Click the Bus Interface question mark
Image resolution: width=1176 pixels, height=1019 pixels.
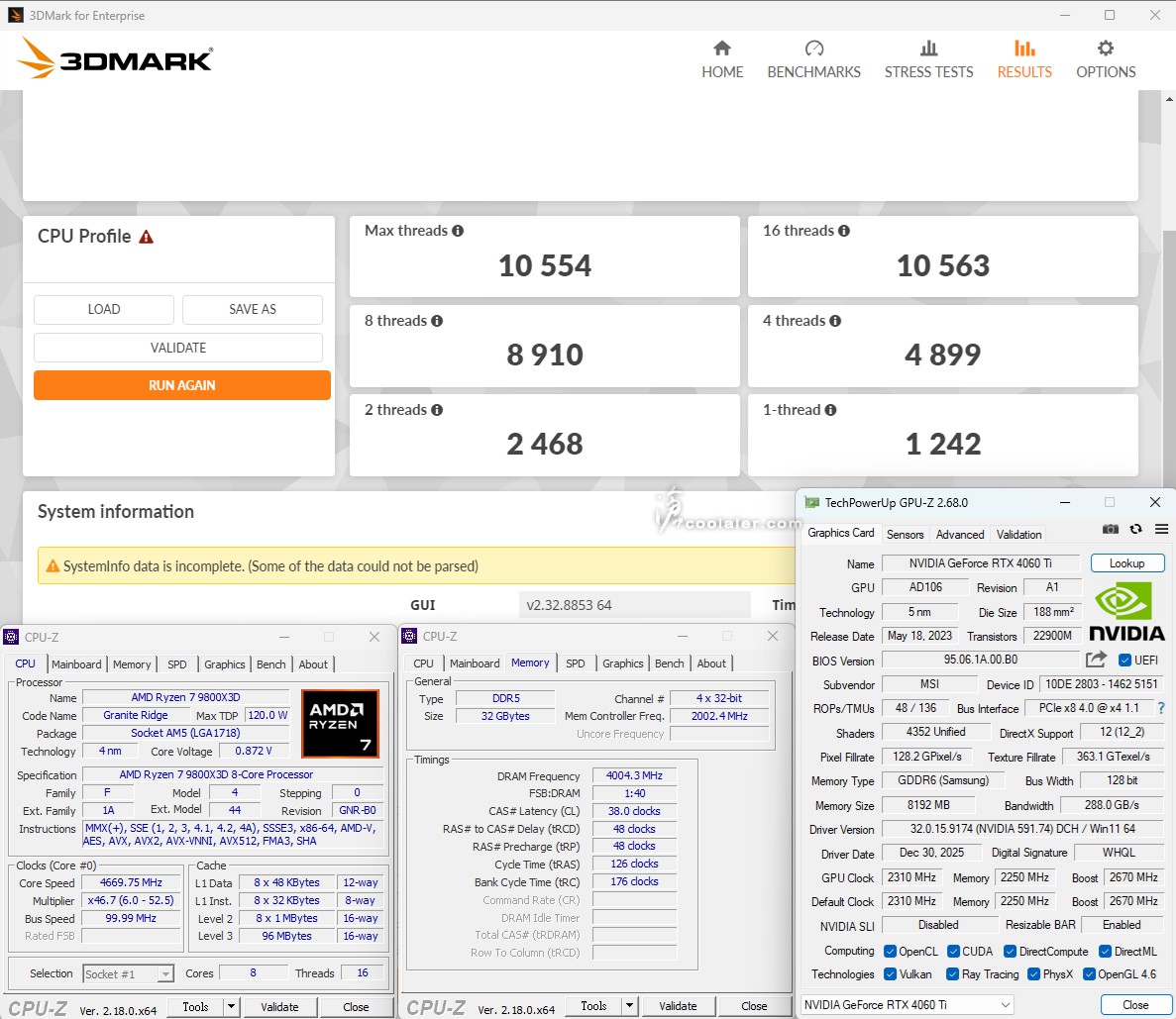(1161, 708)
